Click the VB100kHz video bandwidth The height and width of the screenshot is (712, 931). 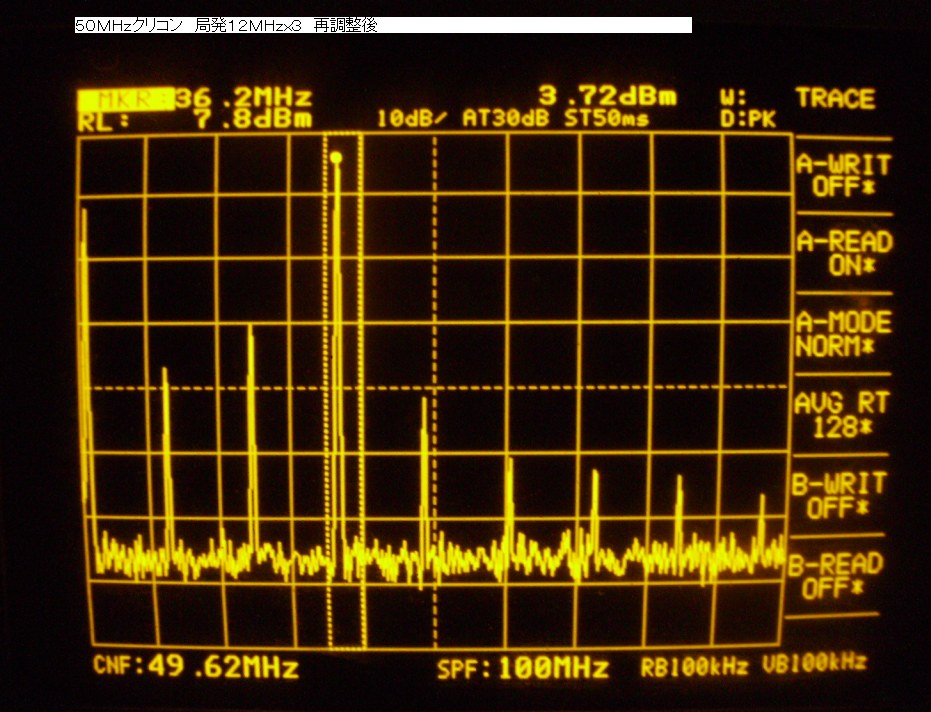(x=814, y=663)
